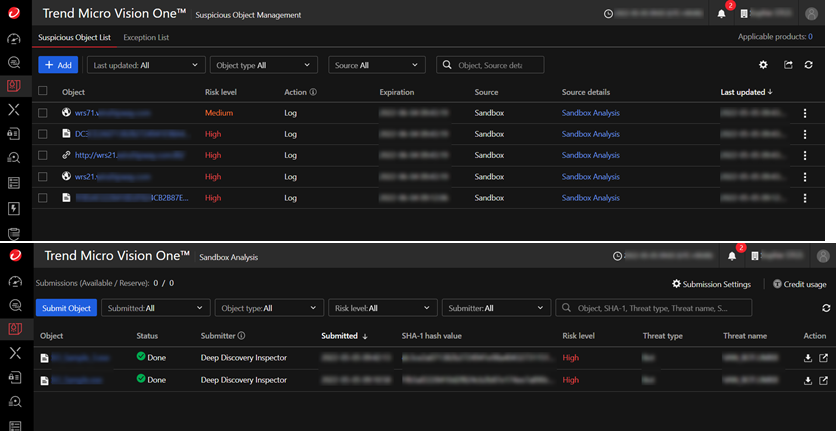Open settings gear in Suspicious Object List toolbar
This screenshot has height=431, width=836.
[763, 65]
